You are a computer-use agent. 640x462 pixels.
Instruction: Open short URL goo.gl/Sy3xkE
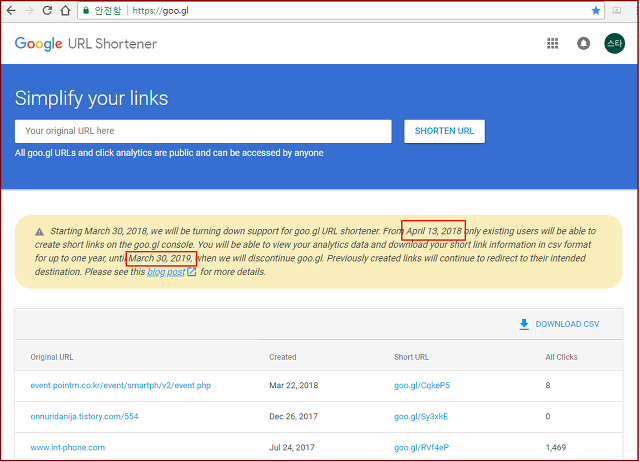coord(420,416)
